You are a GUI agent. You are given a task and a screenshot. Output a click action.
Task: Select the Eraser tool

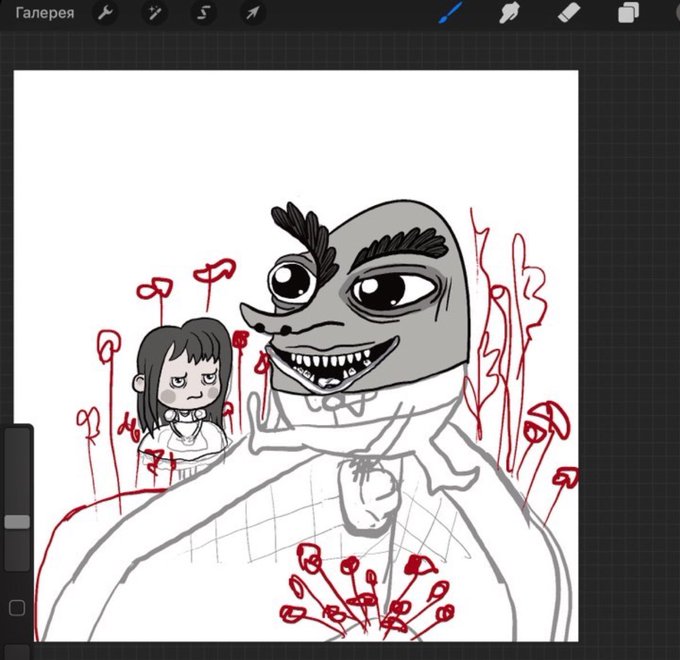[x=569, y=13]
